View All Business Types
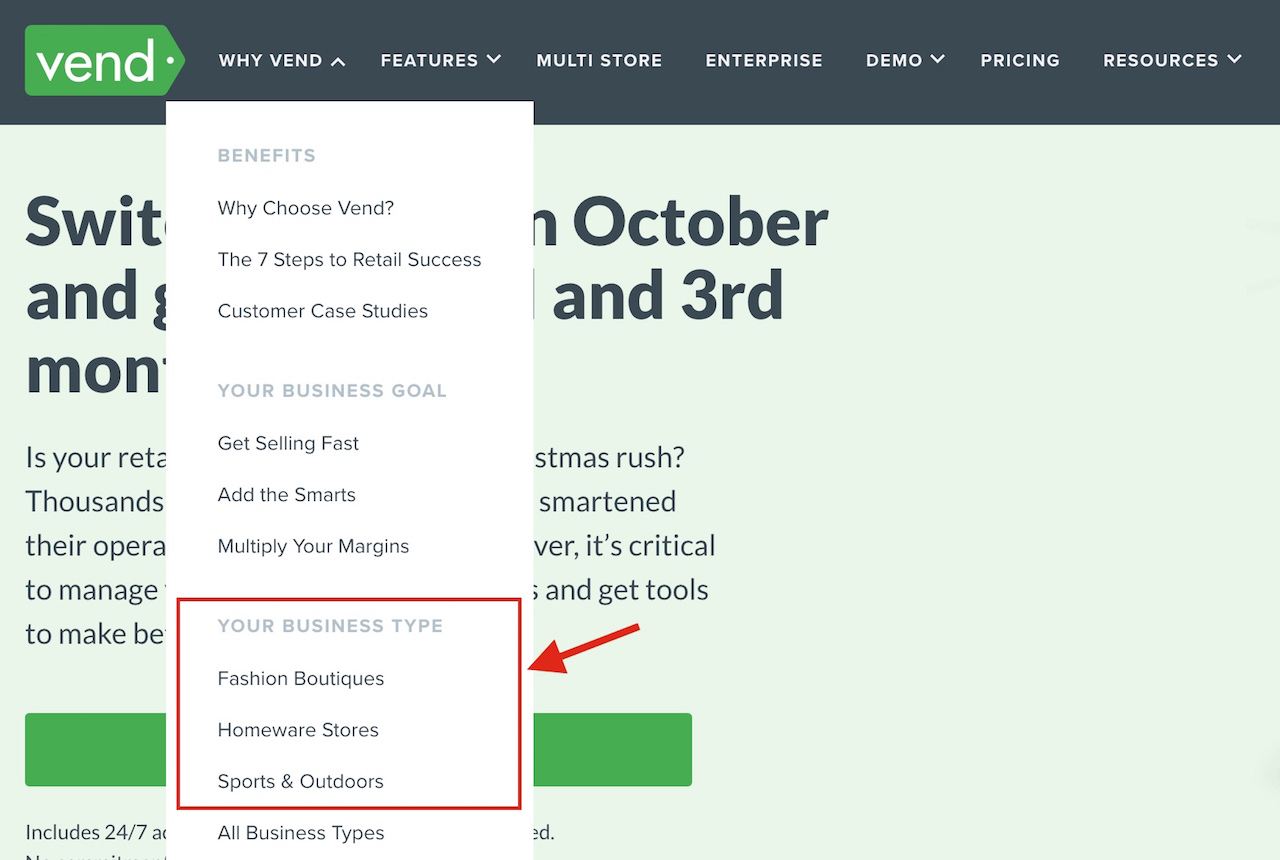The height and width of the screenshot is (860, 1280). pos(301,833)
